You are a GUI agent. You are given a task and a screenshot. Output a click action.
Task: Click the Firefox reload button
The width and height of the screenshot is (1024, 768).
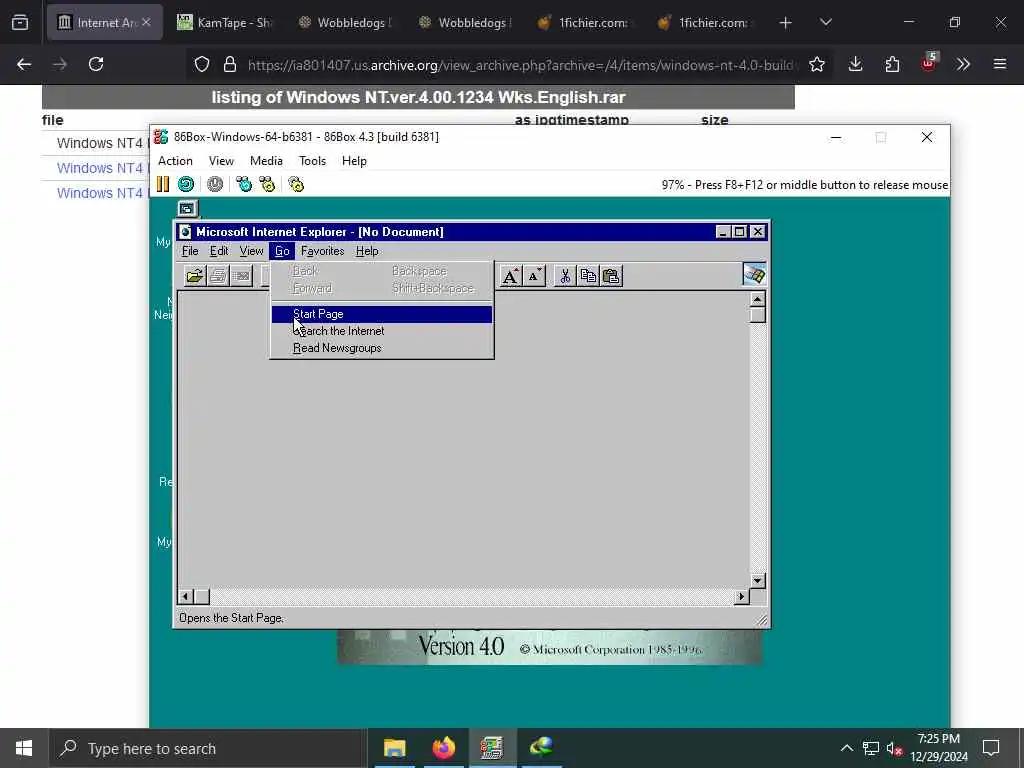[x=96, y=64]
